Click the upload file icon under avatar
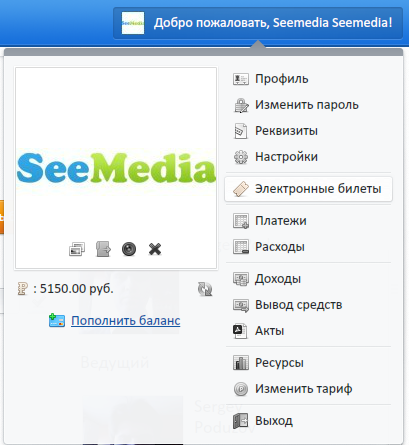Screen dimensions: 409x445 [x=103, y=249]
